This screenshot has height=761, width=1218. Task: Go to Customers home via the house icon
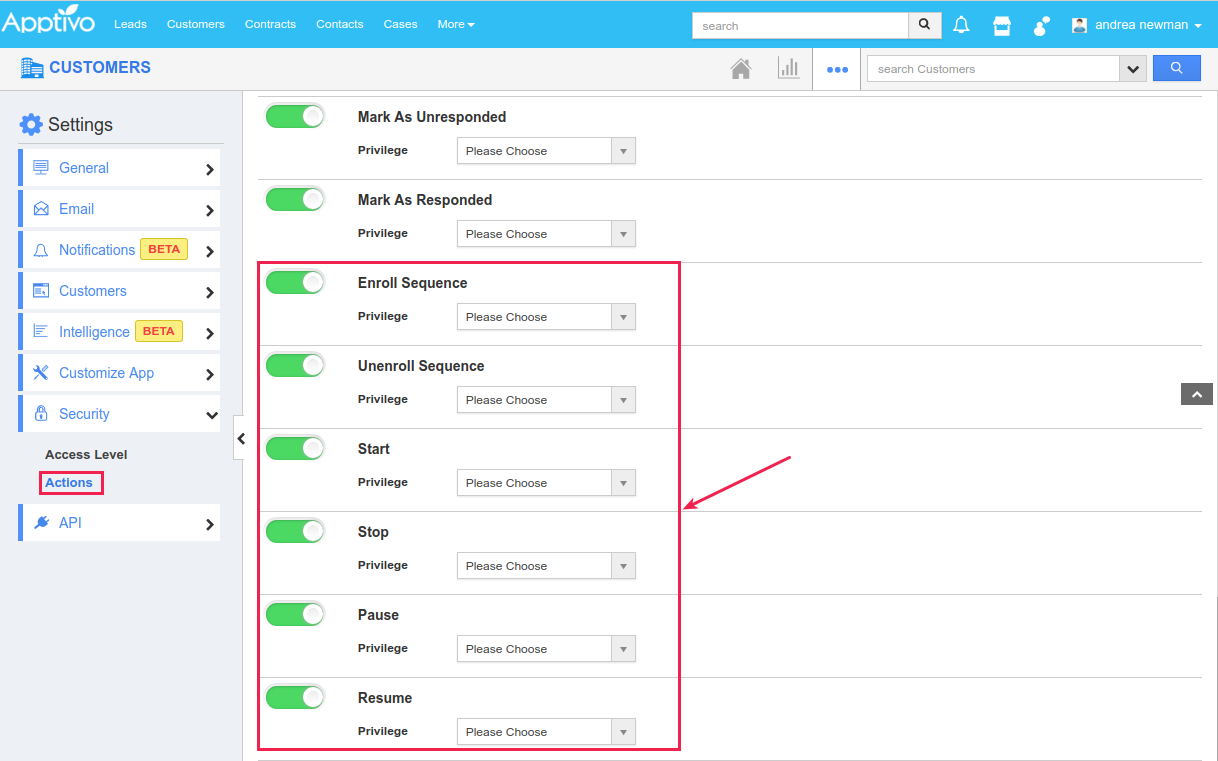tap(741, 68)
